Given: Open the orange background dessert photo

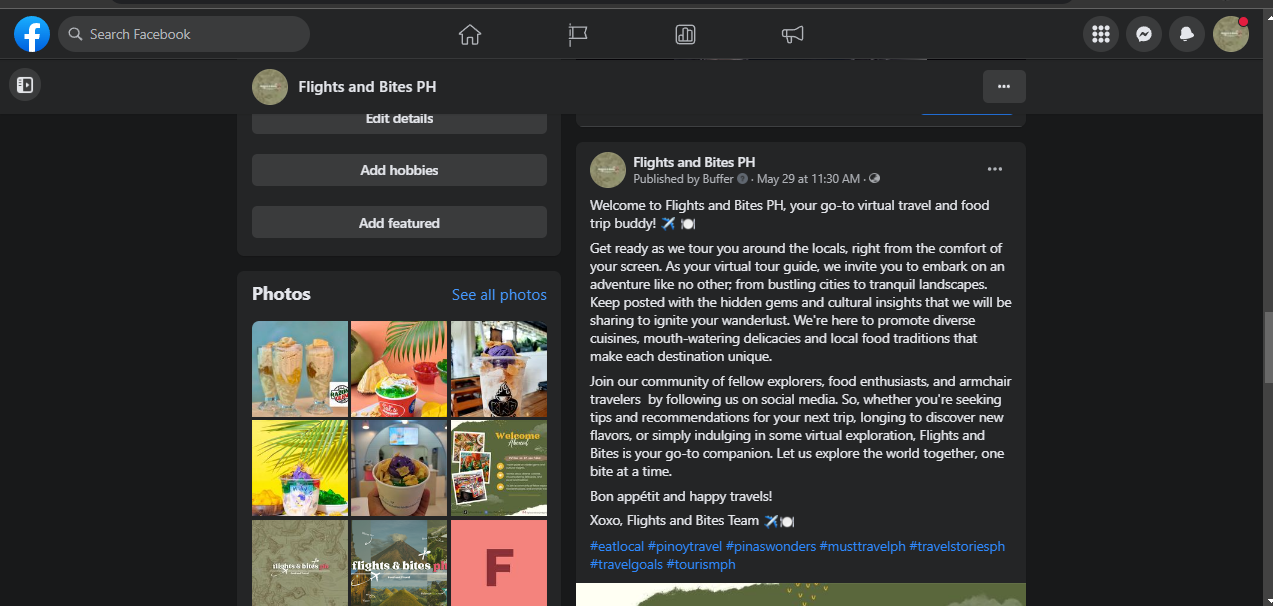Looking at the screenshot, I should 399,369.
